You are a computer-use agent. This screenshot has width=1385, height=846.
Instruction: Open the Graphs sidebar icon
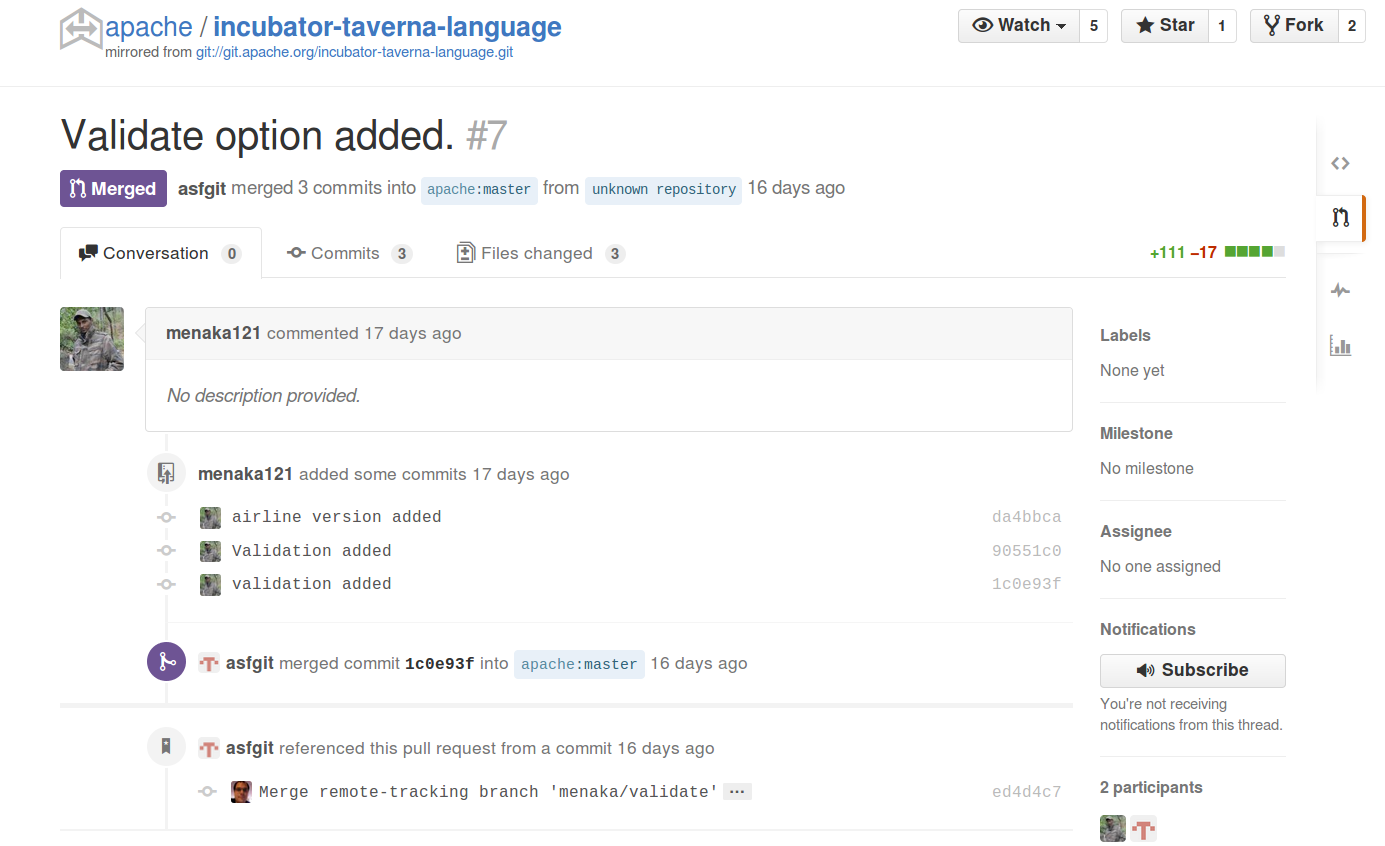click(1340, 346)
